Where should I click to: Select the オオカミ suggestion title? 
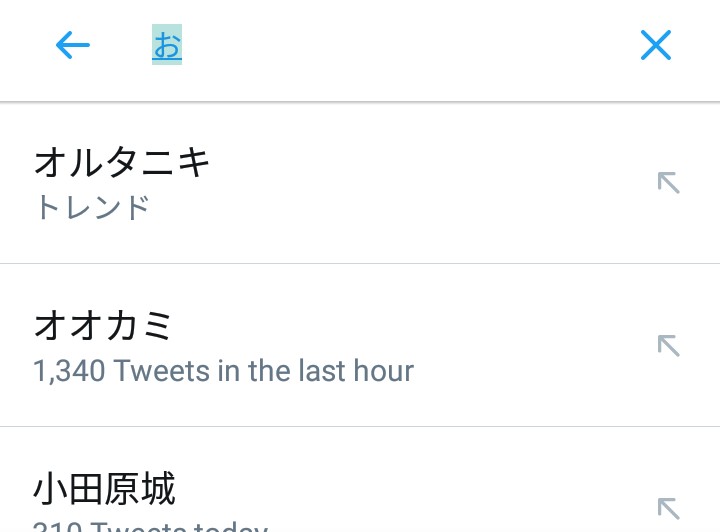pos(104,325)
